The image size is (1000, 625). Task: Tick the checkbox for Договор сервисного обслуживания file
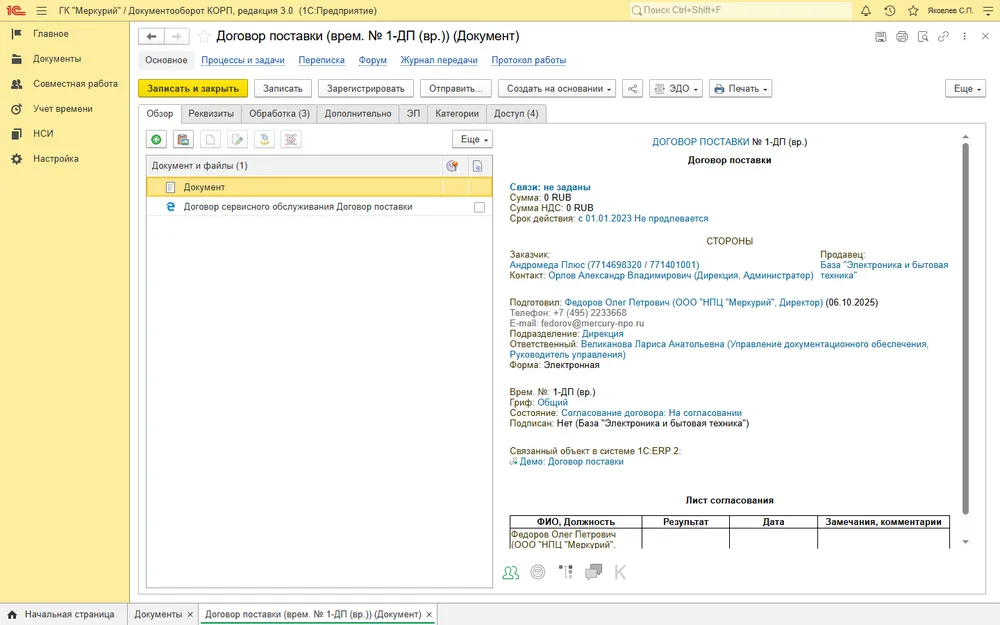pyautogui.click(x=480, y=207)
